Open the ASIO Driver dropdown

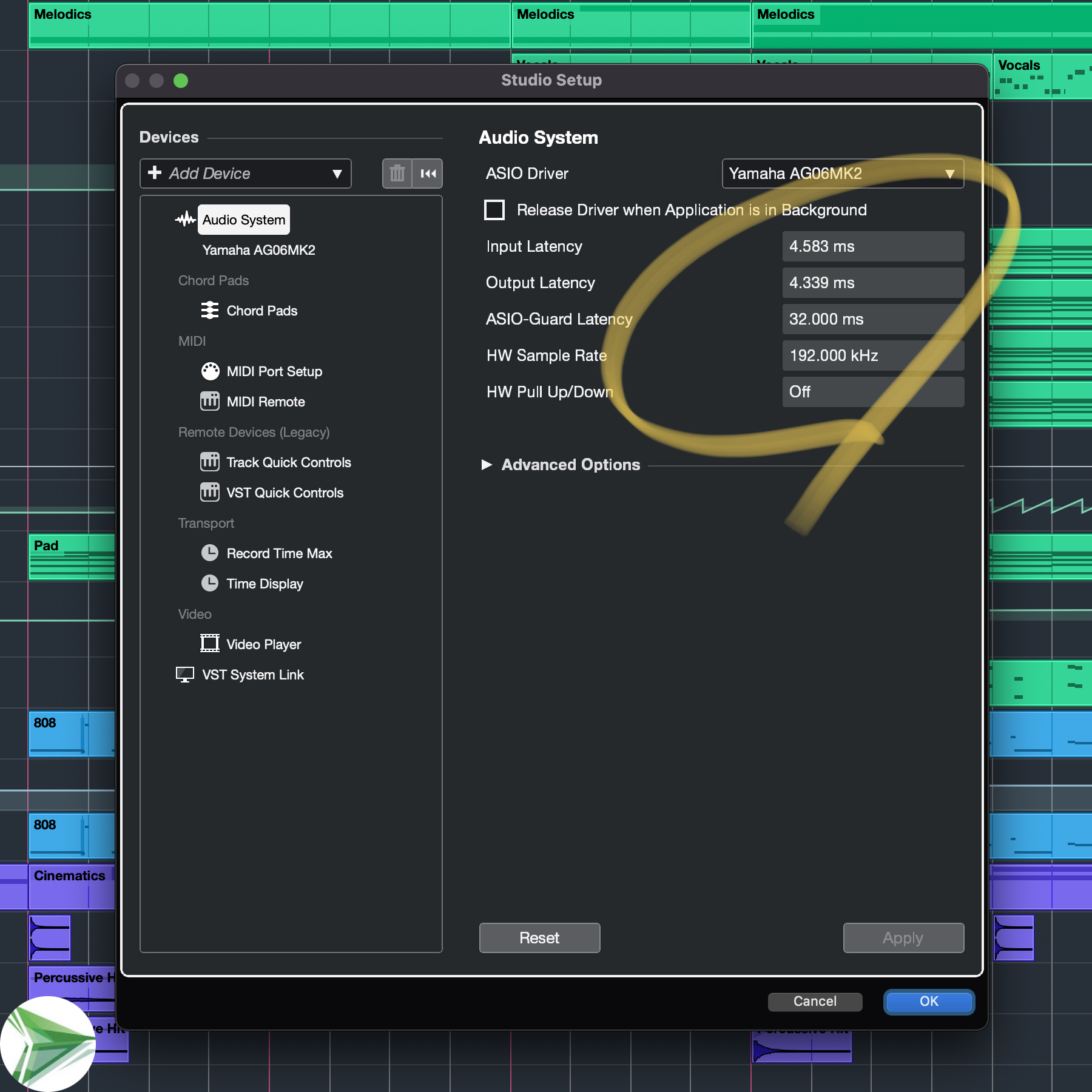point(842,174)
